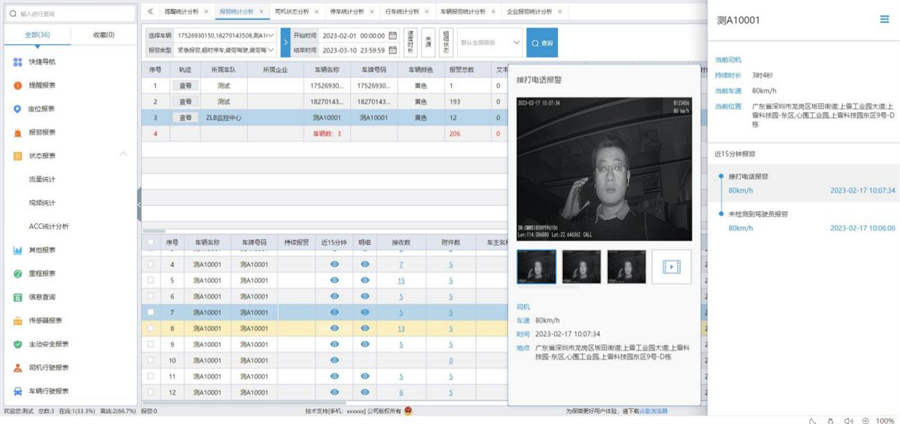Click the blue 查询 search button
This screenshot has width=900, height=424.
coord(542,43)
